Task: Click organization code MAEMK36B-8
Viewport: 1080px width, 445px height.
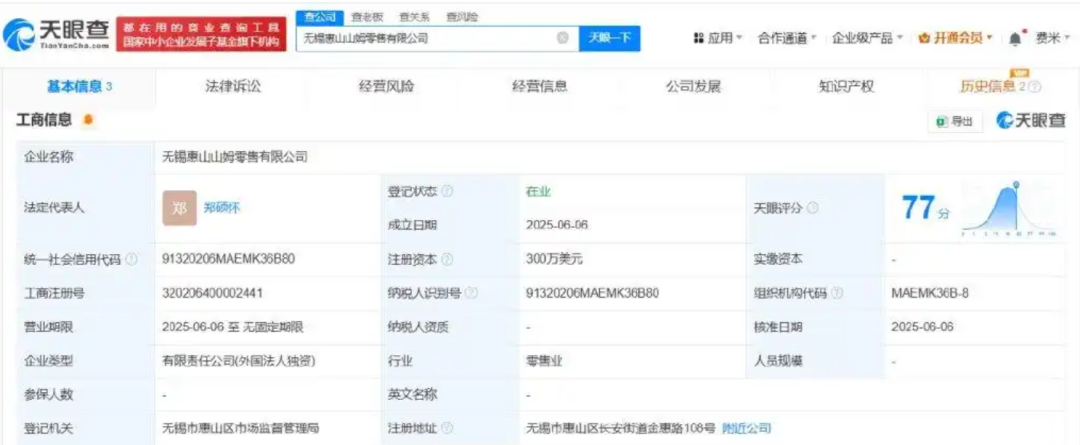Action: [x=931, y=293]
